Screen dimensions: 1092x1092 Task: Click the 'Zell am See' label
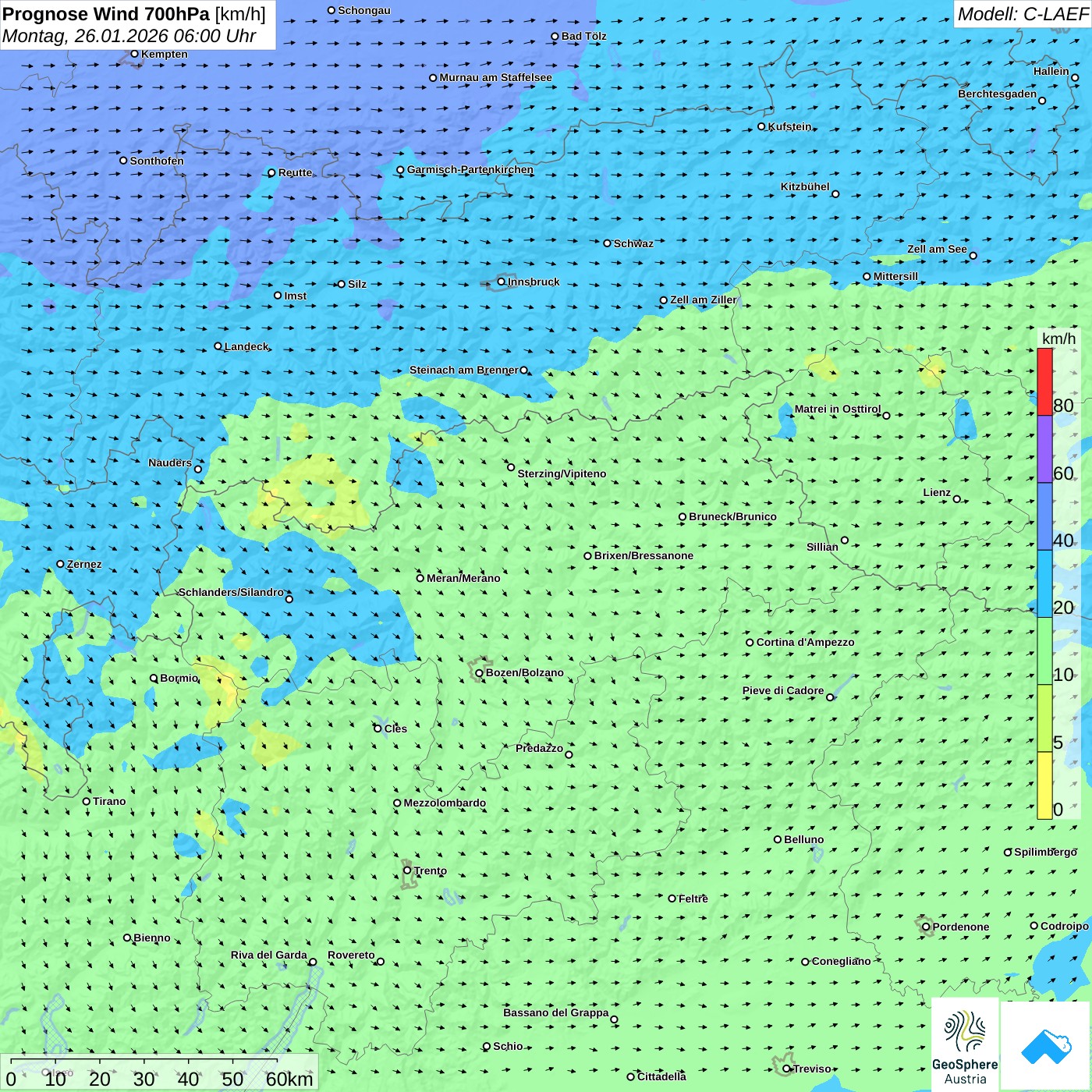pos(937,249)
